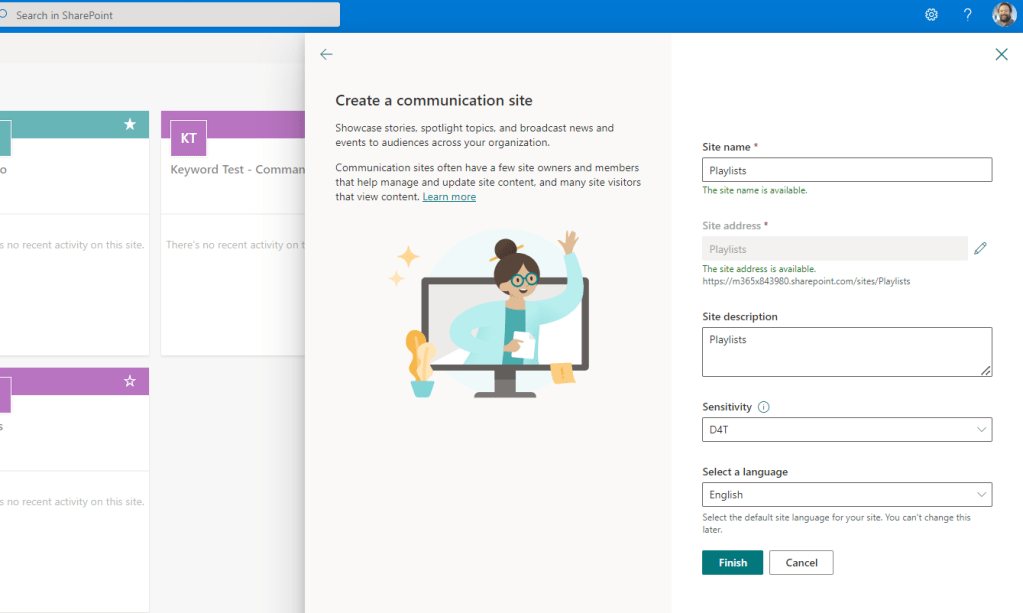This screenshot has height=613, width=1023.
Task: Click the KT site logo tile
Action: (x=188, y=138)
